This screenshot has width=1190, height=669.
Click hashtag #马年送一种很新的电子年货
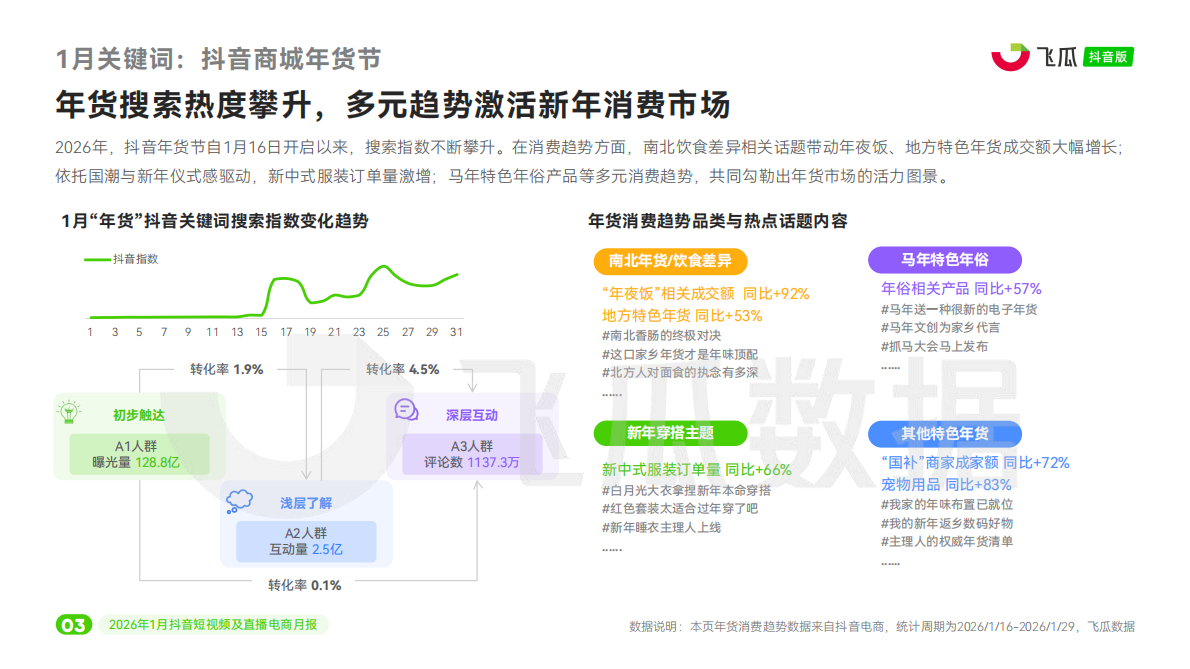(959, 309)
